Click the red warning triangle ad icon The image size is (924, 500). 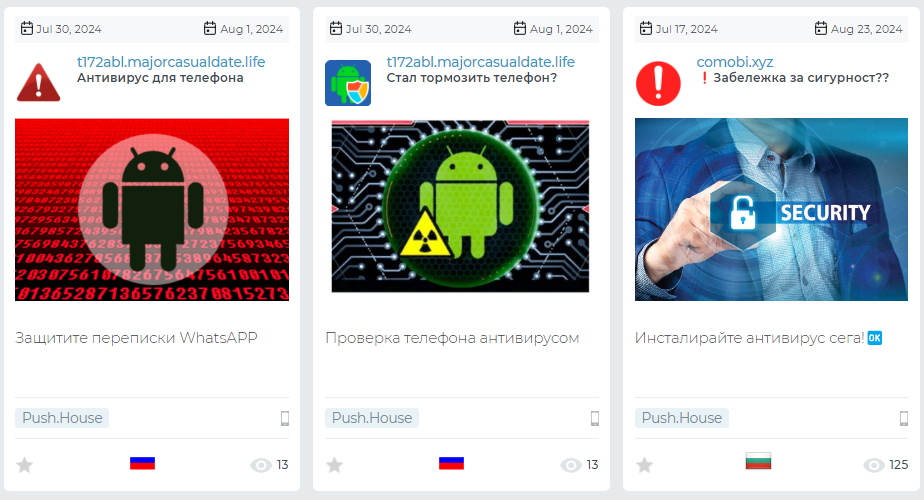coord(38,83)
